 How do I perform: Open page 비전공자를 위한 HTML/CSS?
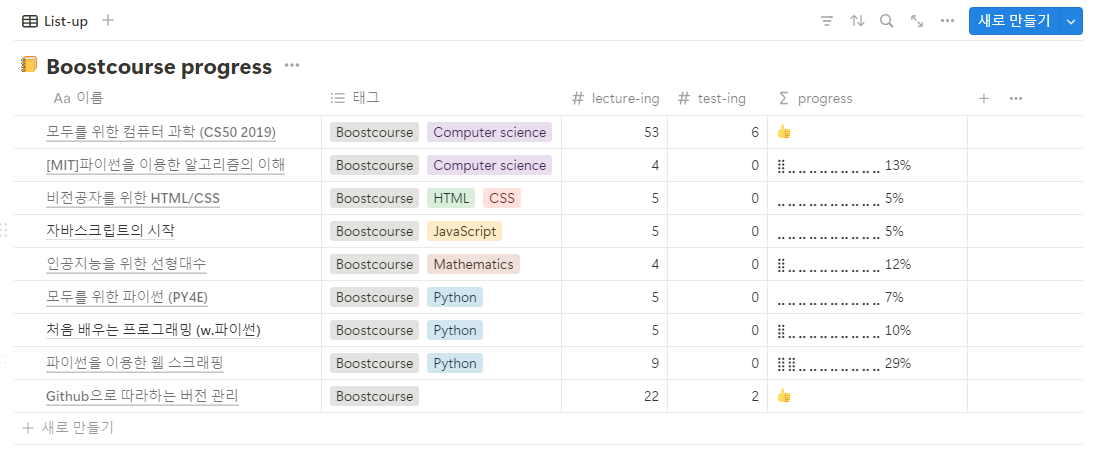(x=132, y=199)
